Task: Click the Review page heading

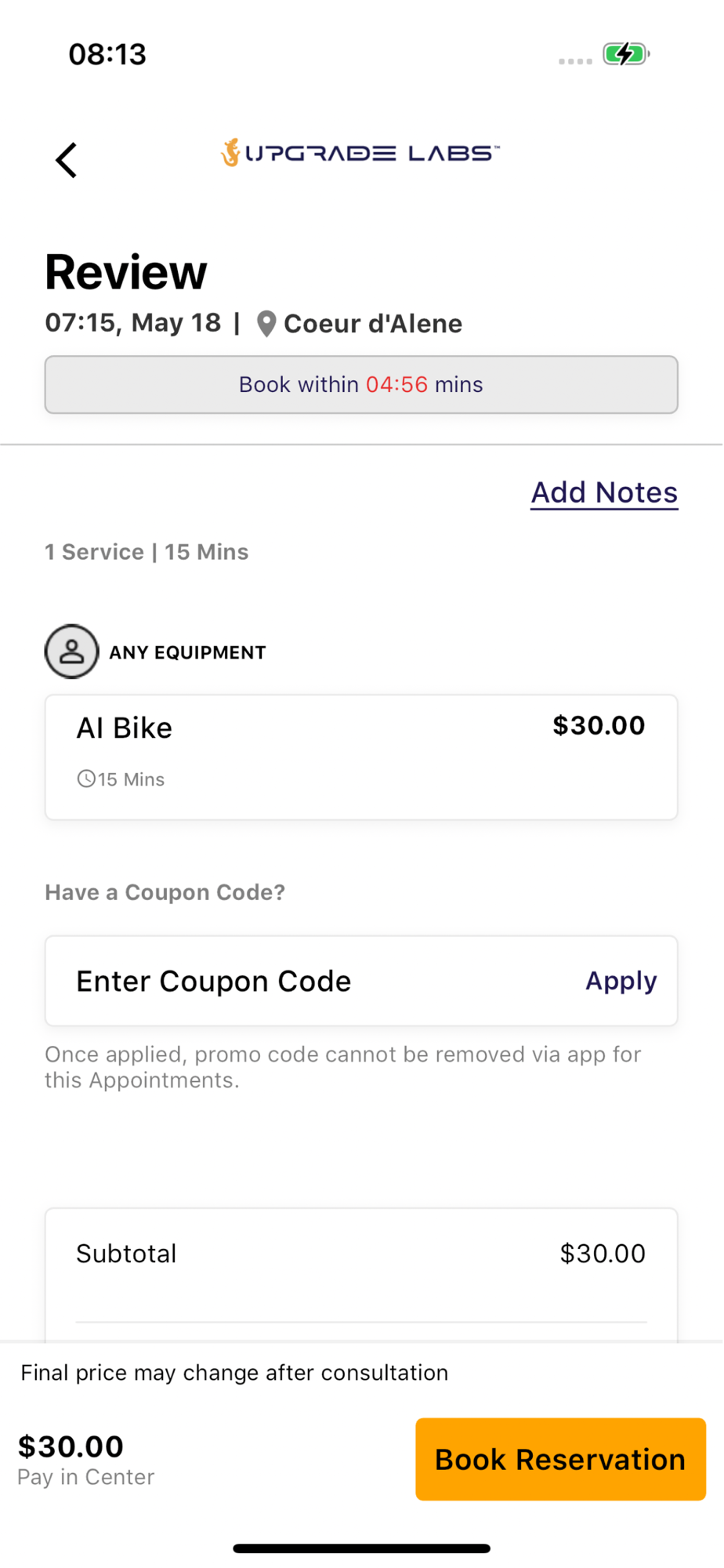Action: pos(126,272)
